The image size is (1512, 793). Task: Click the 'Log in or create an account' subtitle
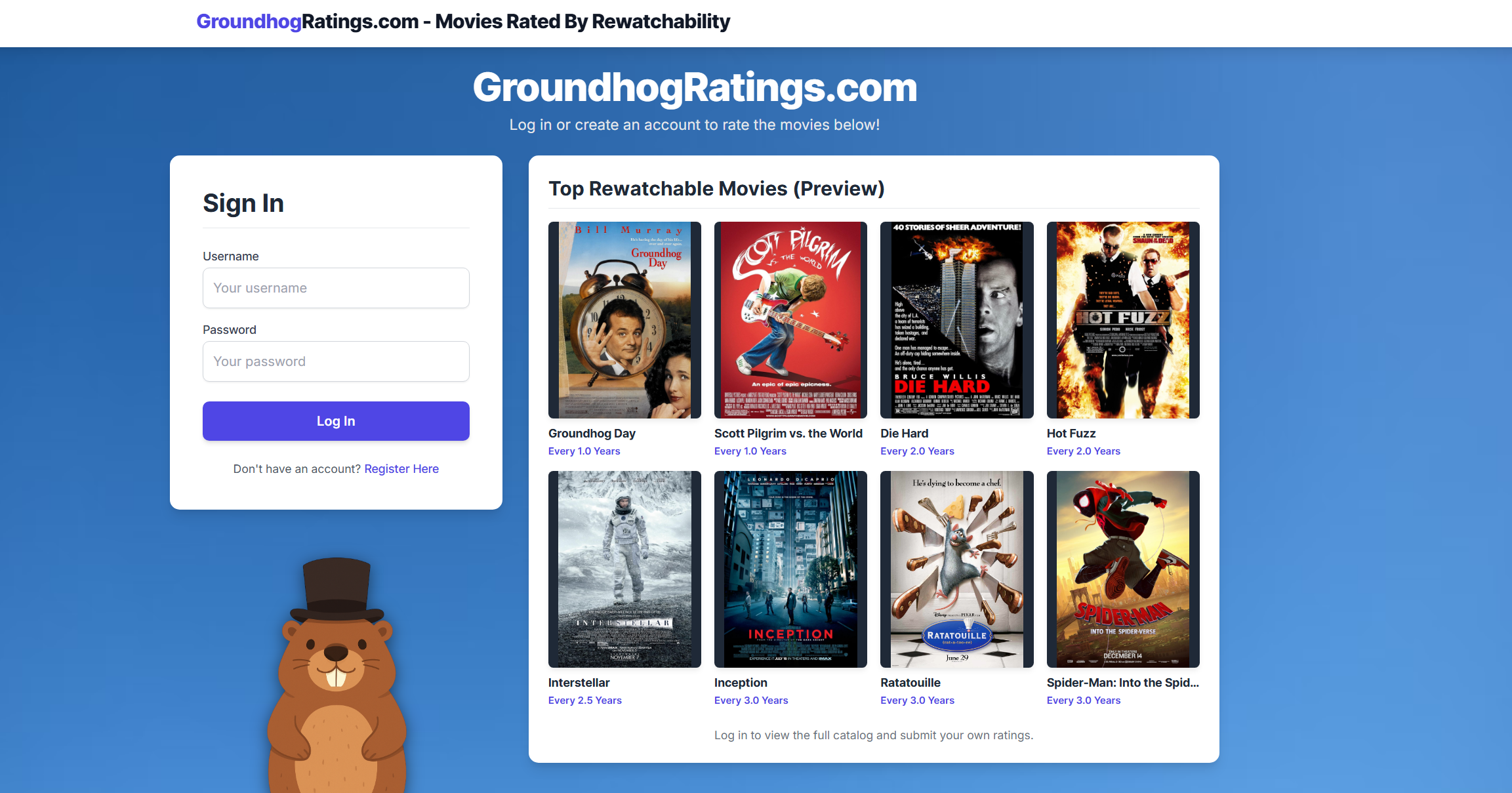coord(695,125)
